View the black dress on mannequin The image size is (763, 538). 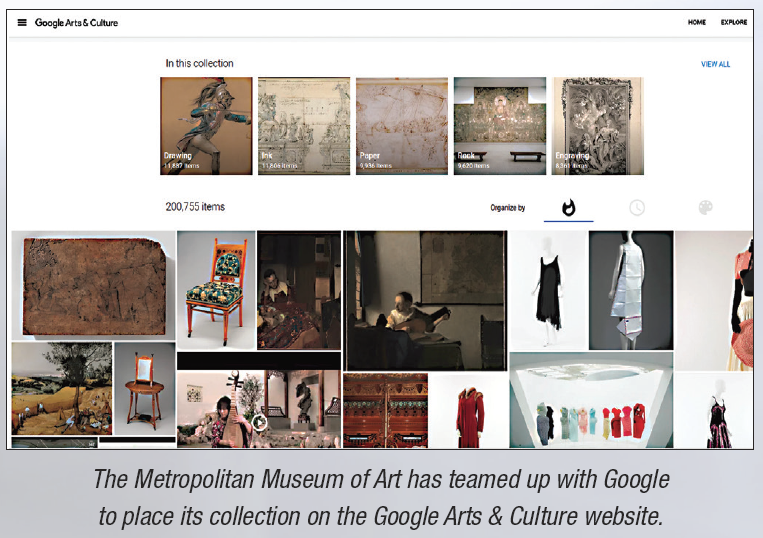coord(548,290)
